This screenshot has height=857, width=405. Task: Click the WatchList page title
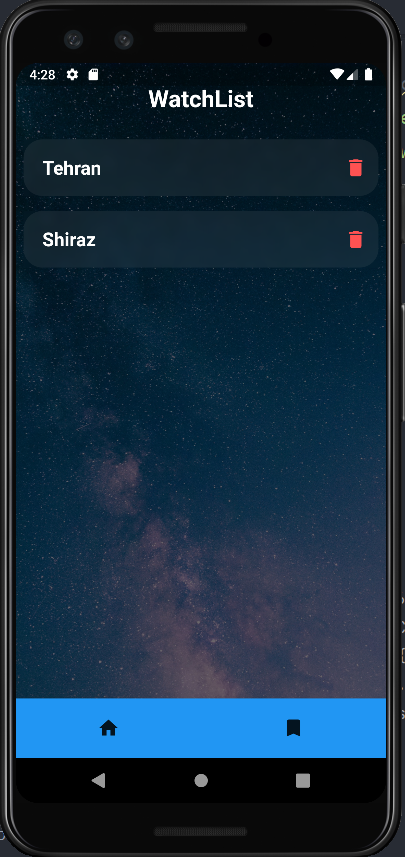tap(201, 99)
